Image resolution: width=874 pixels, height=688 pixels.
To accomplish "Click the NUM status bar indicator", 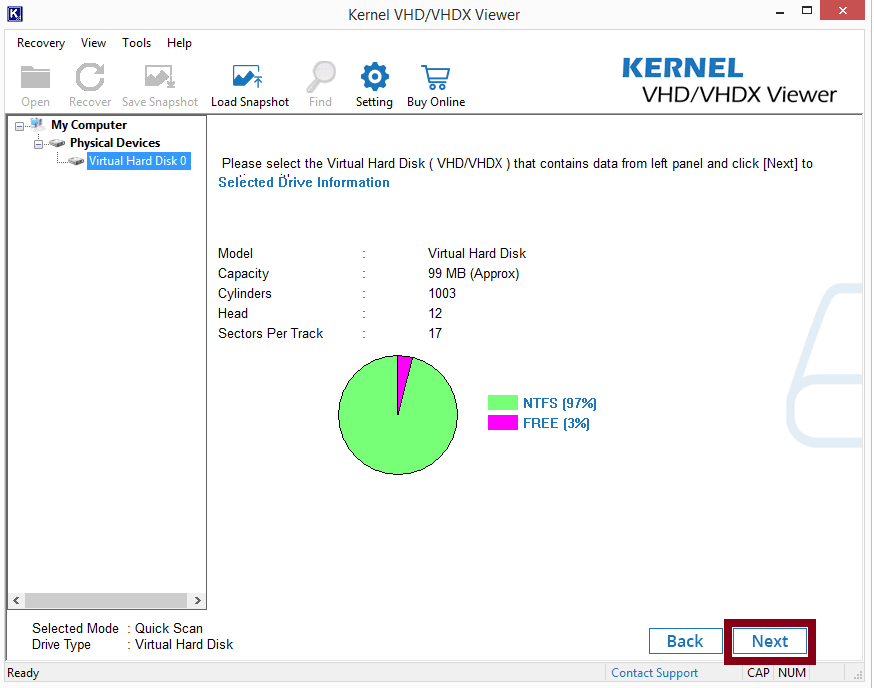I will pyautogui.click(x=792, y=673).
